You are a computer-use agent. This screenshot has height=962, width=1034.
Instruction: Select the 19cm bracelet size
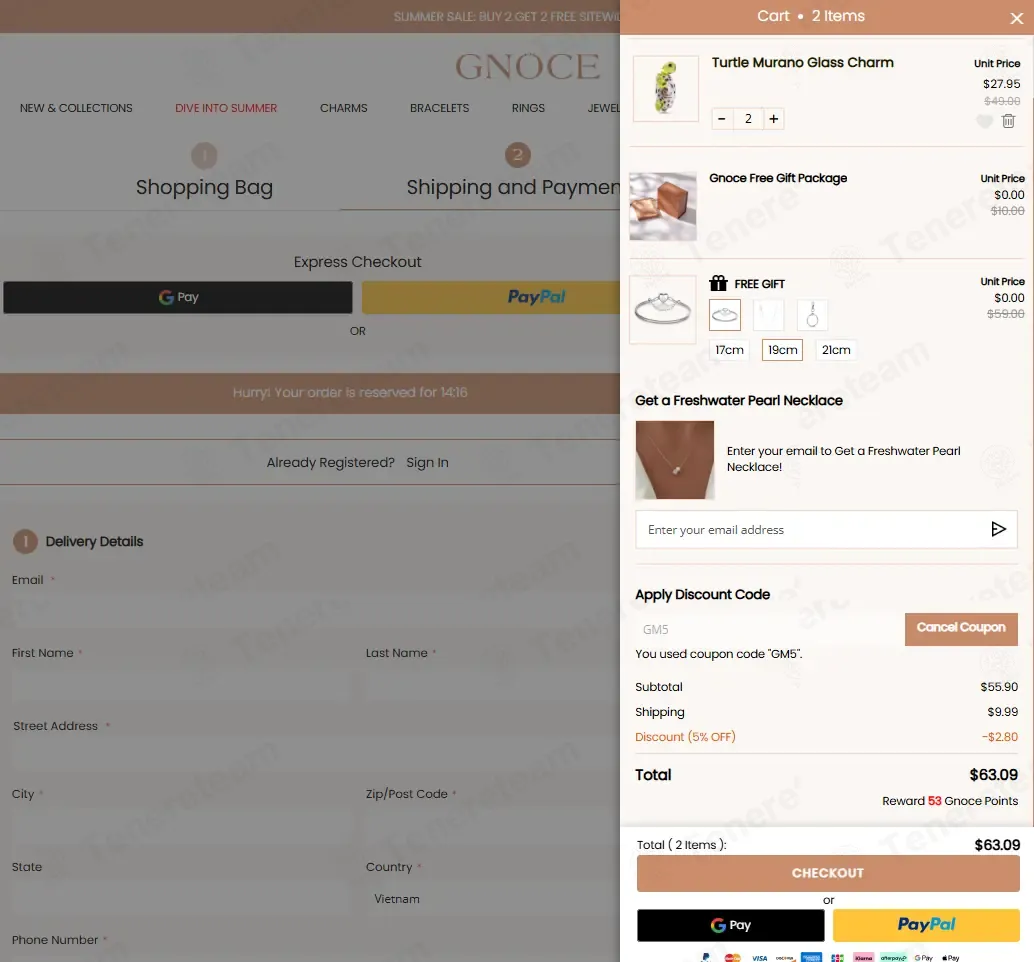tap(783, 350)
